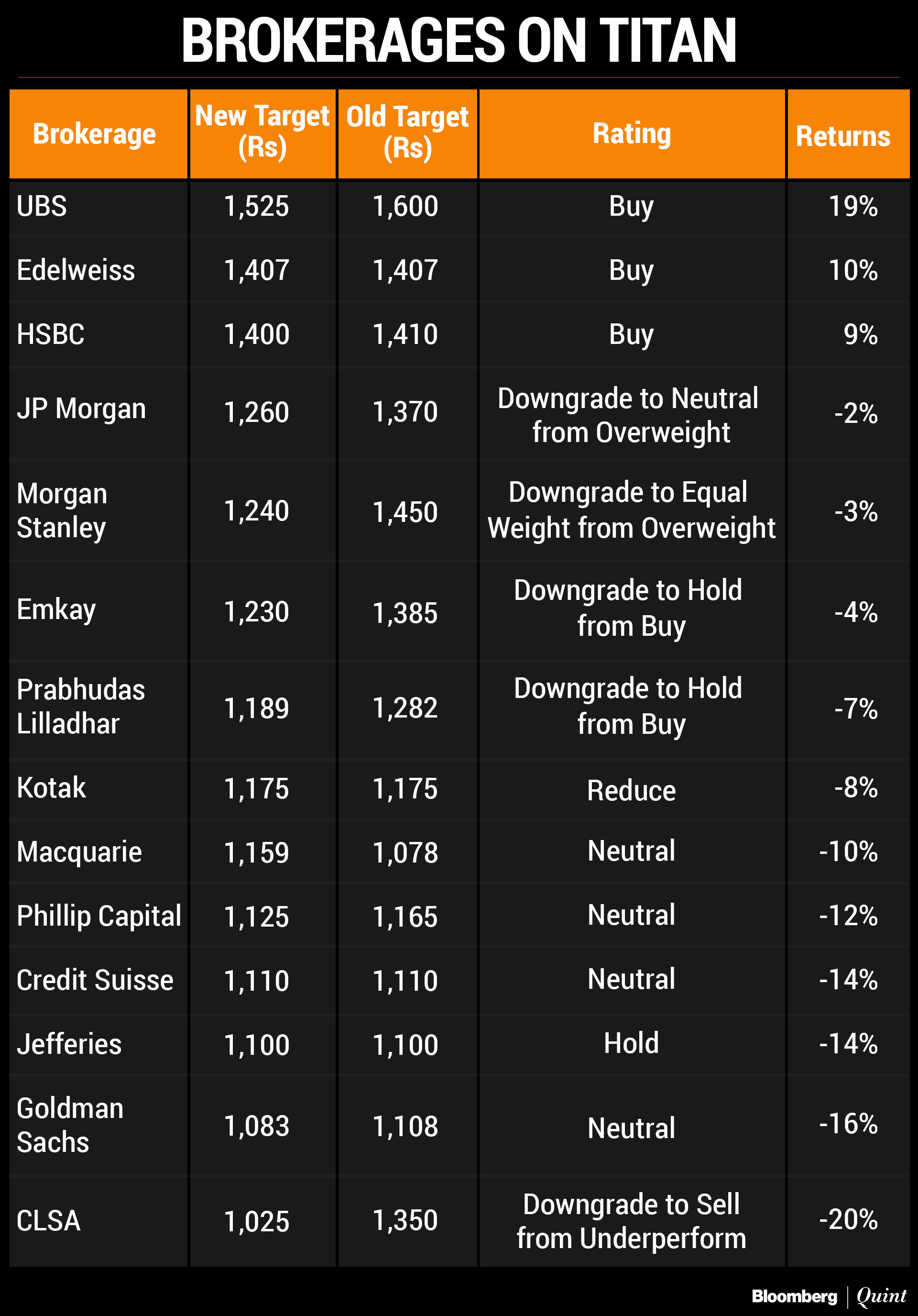Click the Brokerages on Titan title
The image size is (918, 1316).
(x=459, y=40)
